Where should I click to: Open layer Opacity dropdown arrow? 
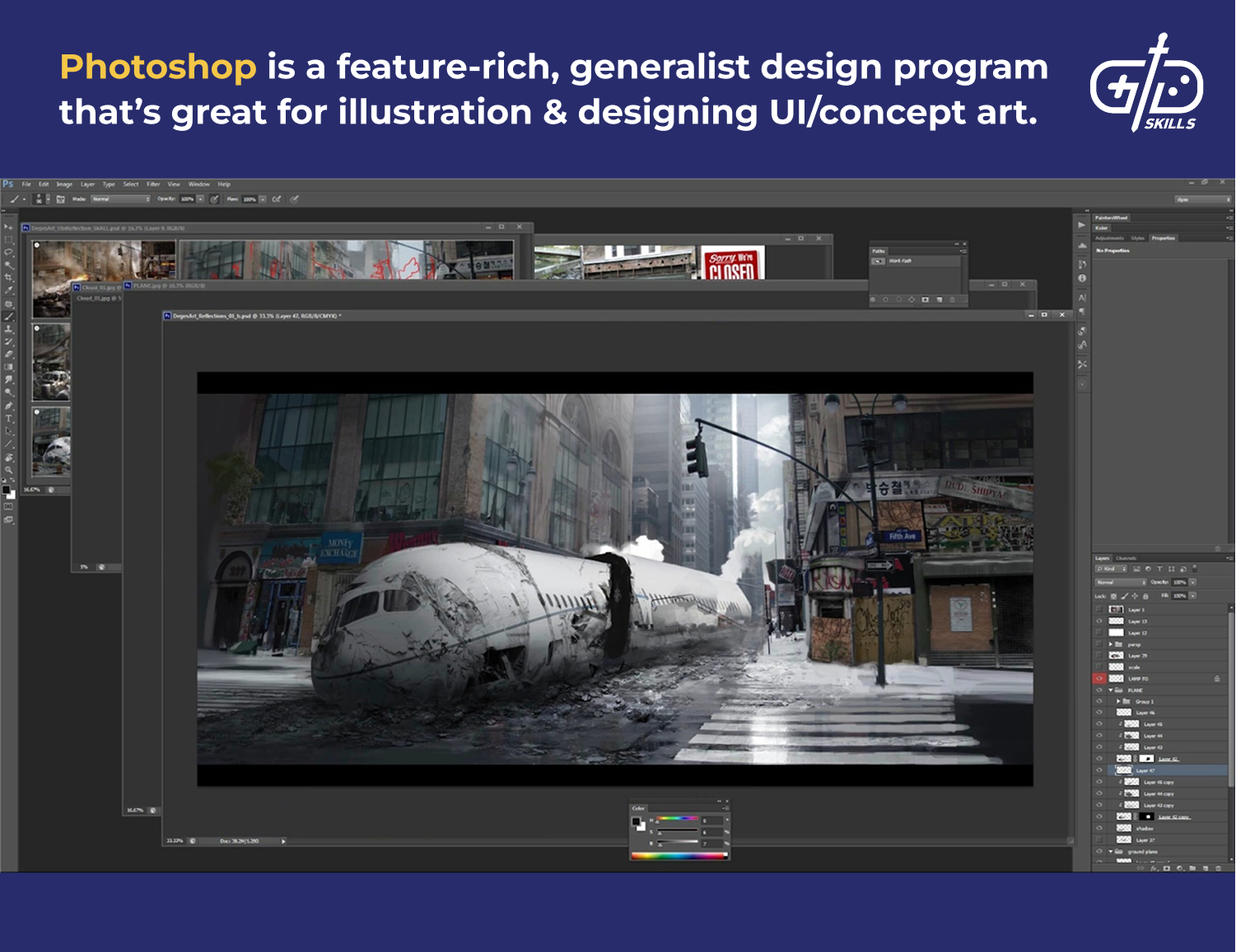pos(1192,582)
